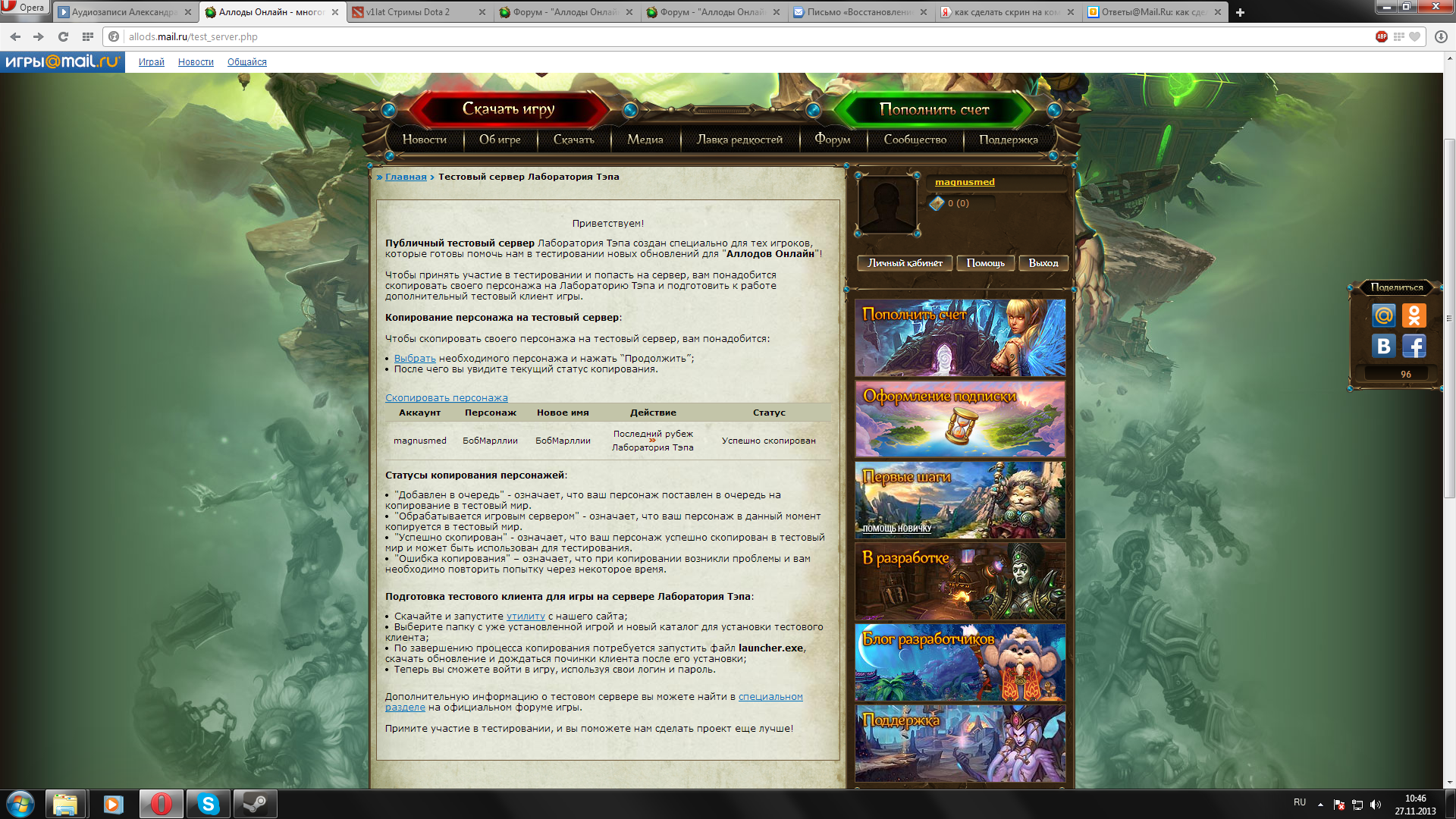Viewport: 1456px width, 819px height.
Task: Open Windows Explorer from taskbar
Action: [65, 804]
